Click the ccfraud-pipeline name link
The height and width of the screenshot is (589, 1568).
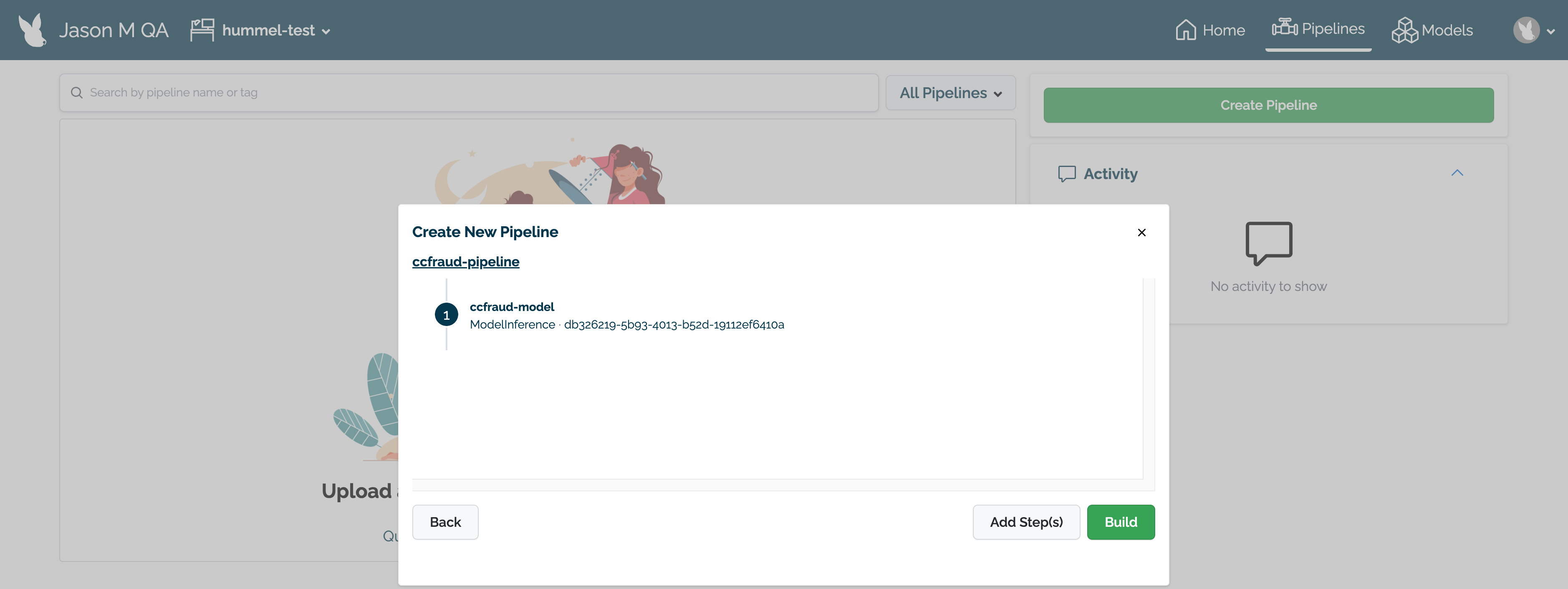[x=466, y=262]
